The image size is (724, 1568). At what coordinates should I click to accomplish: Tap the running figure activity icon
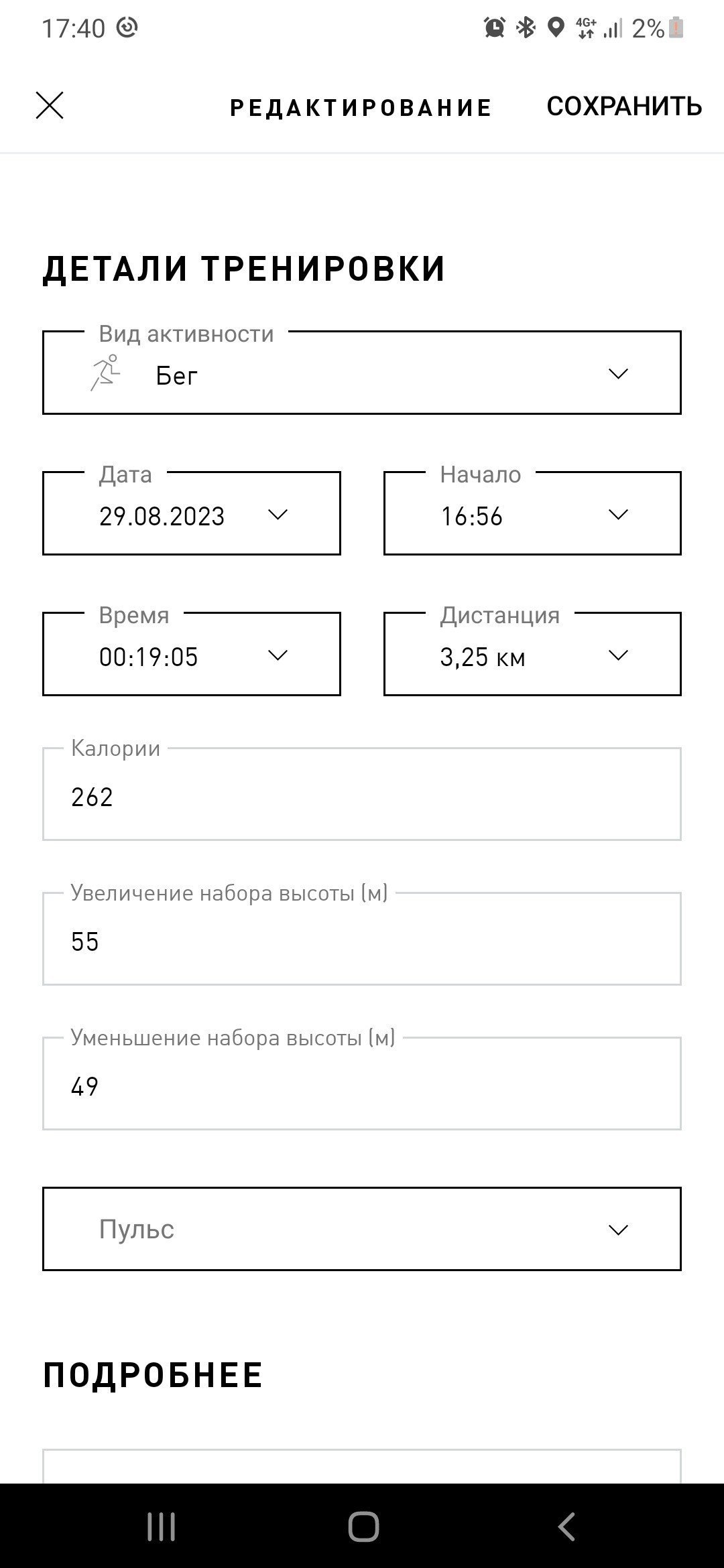(105, 373)
